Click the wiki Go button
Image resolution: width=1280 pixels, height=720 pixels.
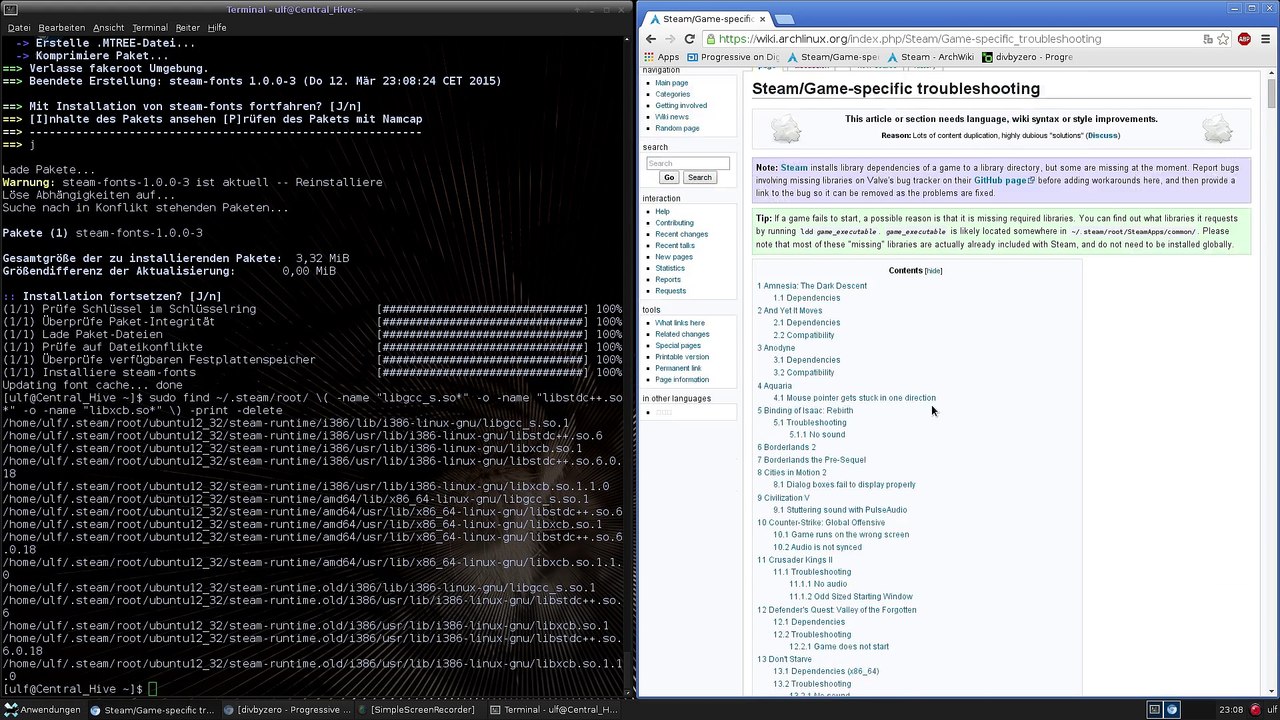point(669,177)
